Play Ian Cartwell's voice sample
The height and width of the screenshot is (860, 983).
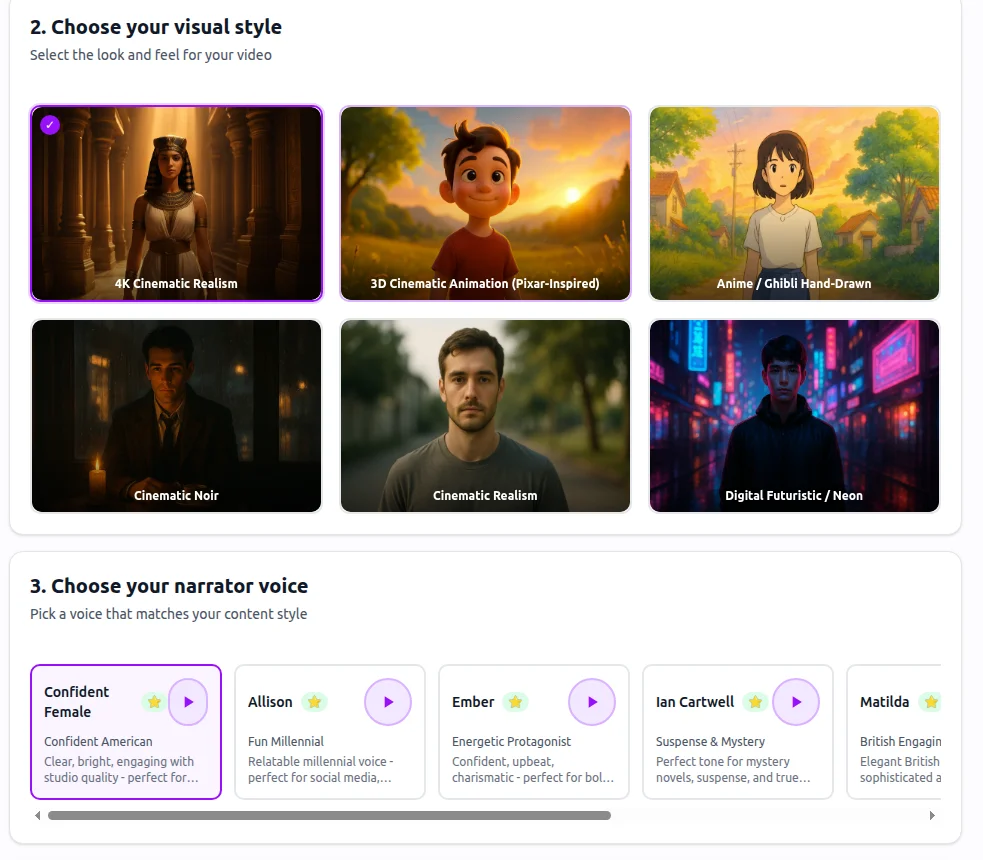[x=796, y=702]
